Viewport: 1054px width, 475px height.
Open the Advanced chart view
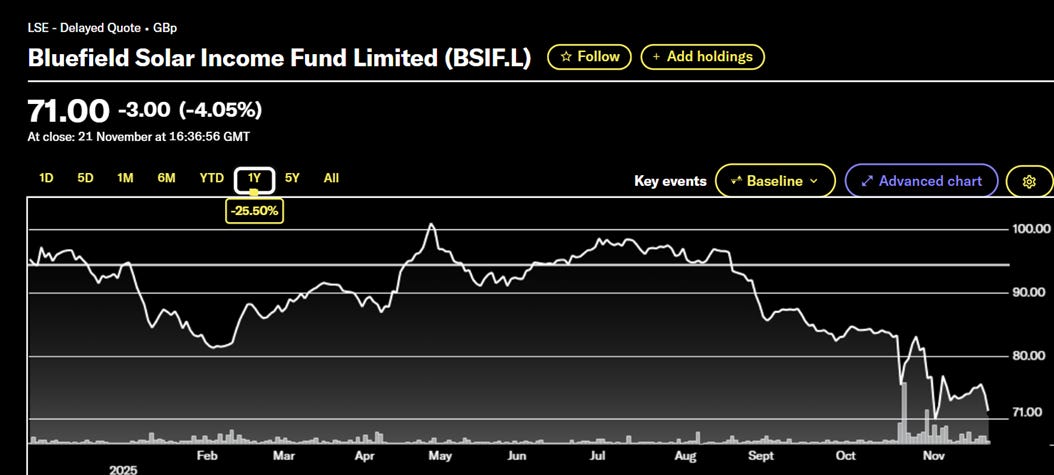coord(921,181)
